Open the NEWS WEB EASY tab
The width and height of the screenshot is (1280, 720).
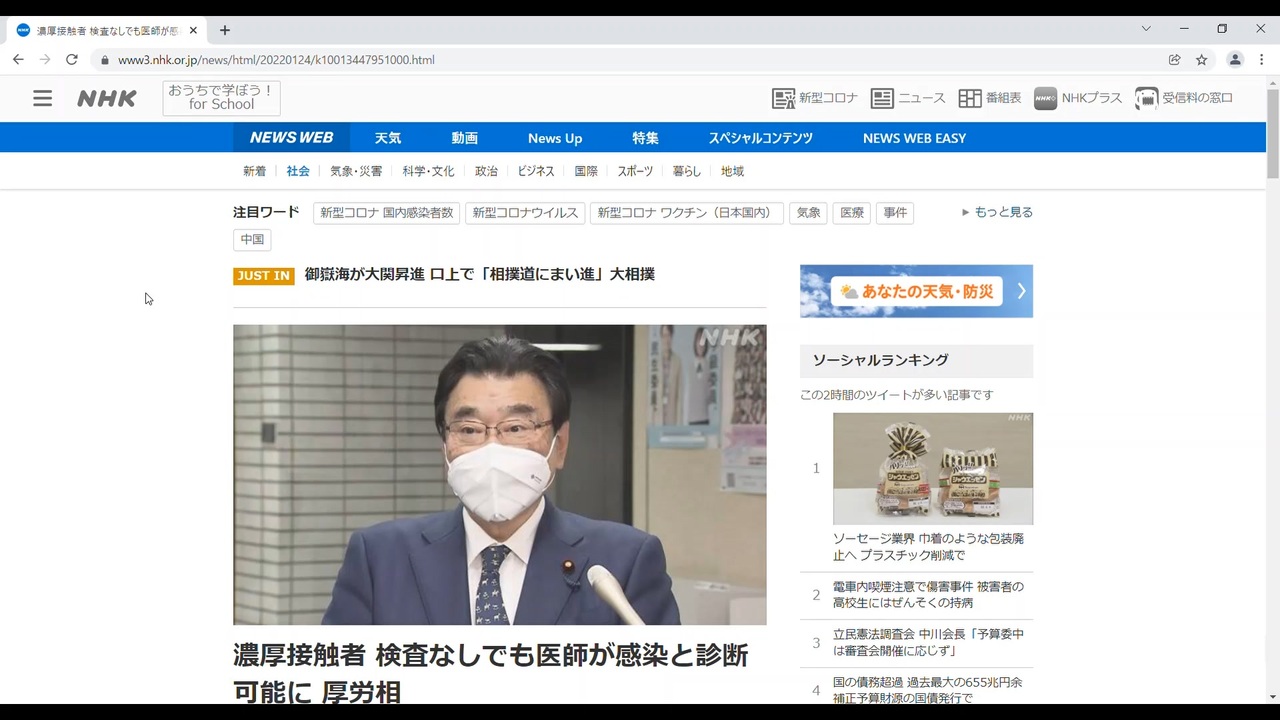click(x=914, y=138)
